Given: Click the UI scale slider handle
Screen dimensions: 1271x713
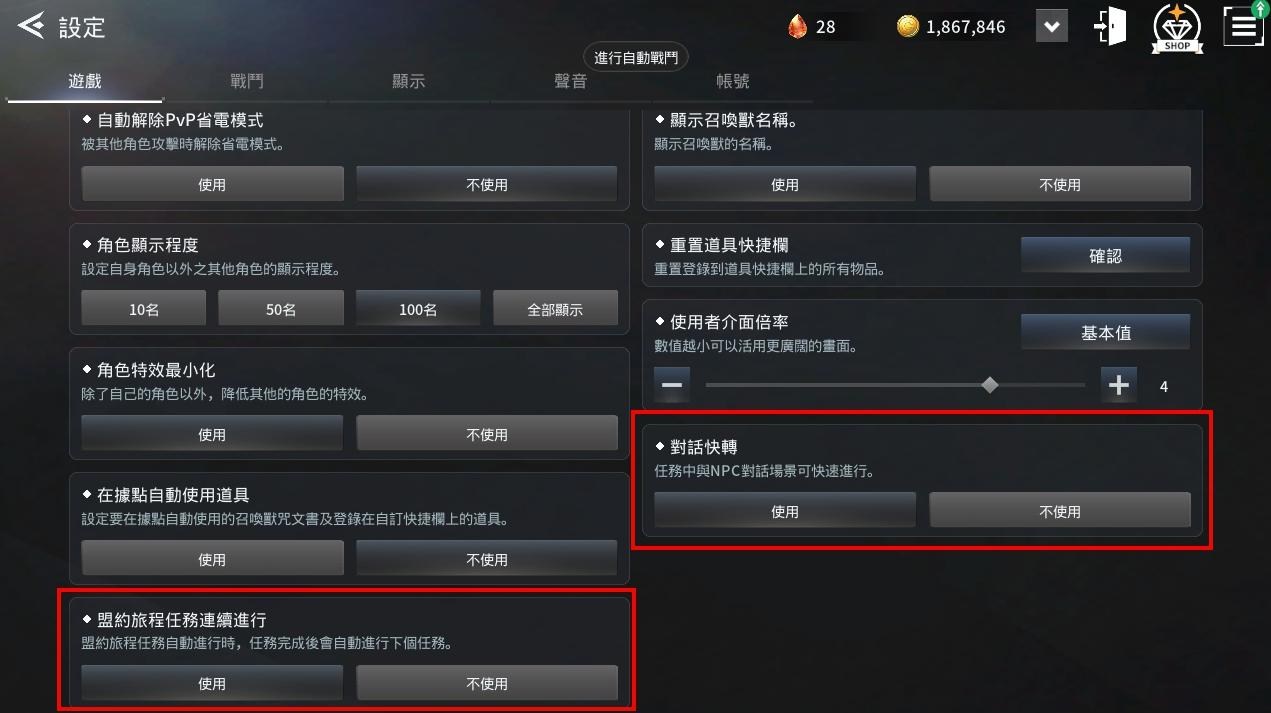Looking at the screenshot, I should (x=989, y=385).
